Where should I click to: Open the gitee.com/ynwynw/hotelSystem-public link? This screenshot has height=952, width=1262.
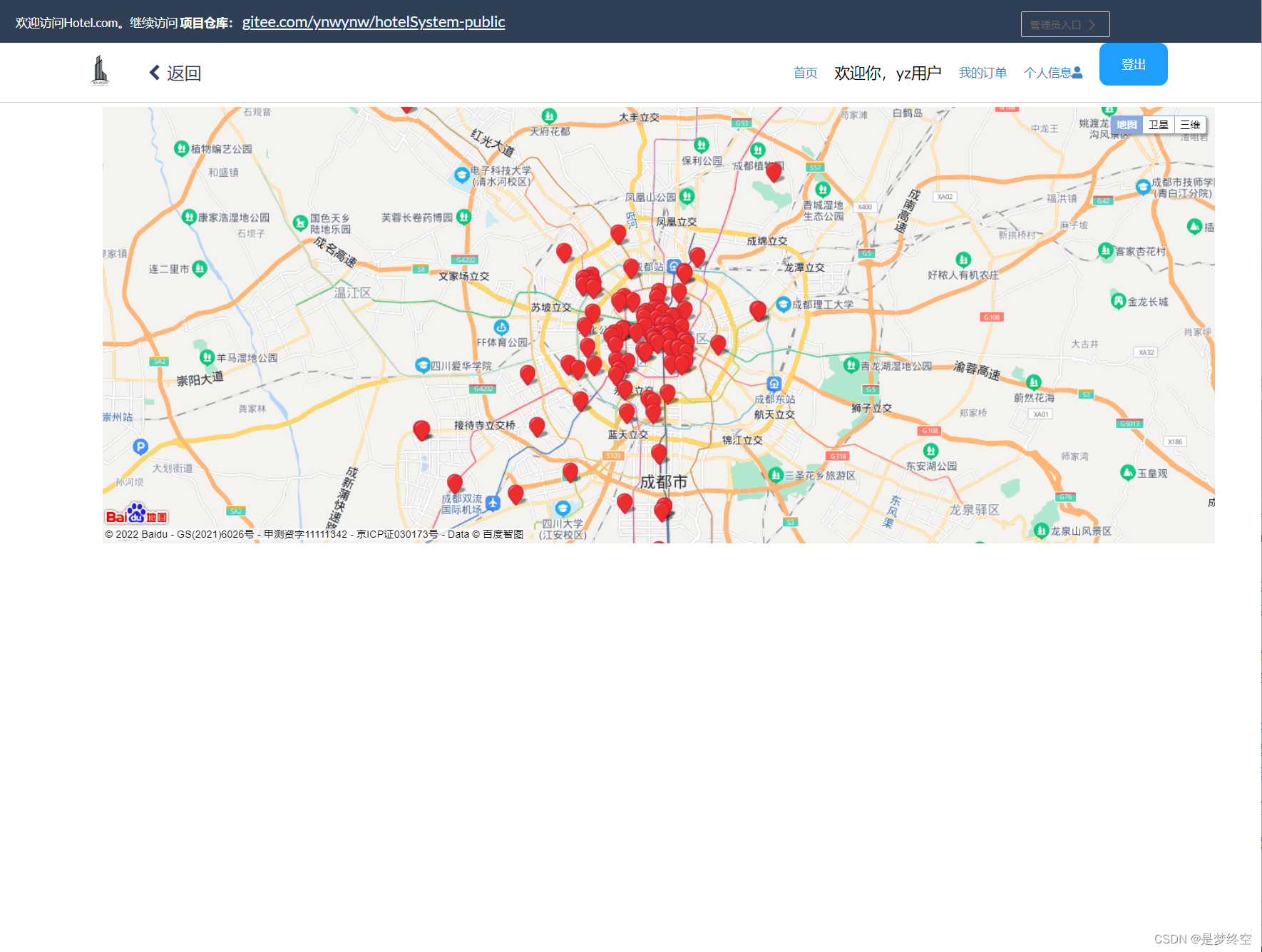coord(374,22)
